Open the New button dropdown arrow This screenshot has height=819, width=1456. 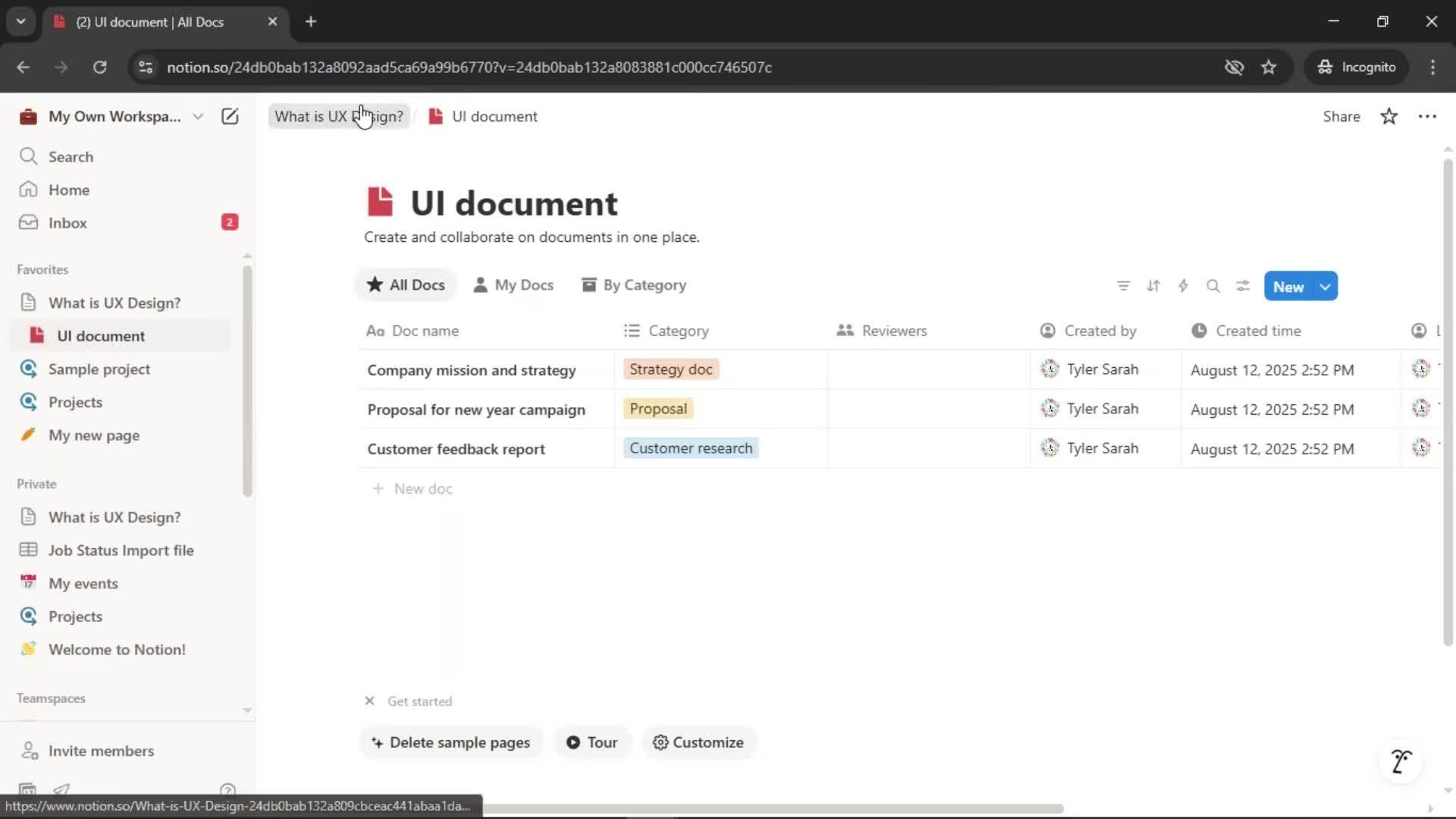[1325, 287]
